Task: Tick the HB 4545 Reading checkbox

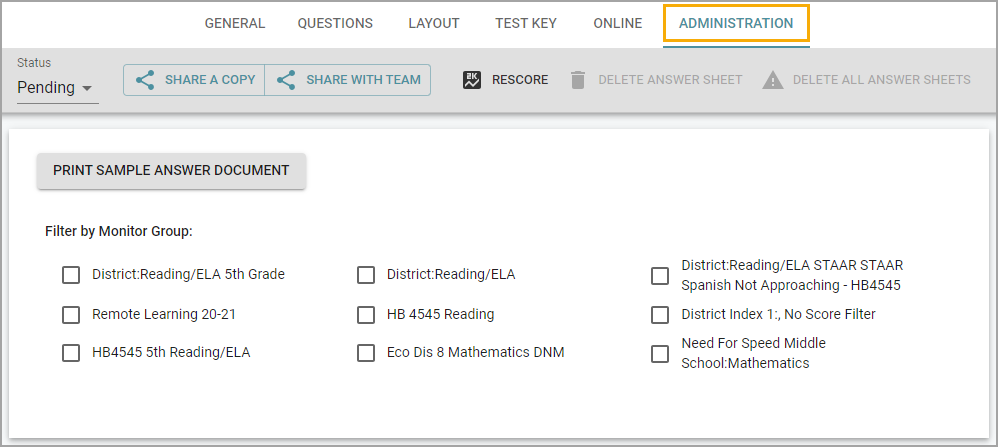Action: click(x=366, y=315)
